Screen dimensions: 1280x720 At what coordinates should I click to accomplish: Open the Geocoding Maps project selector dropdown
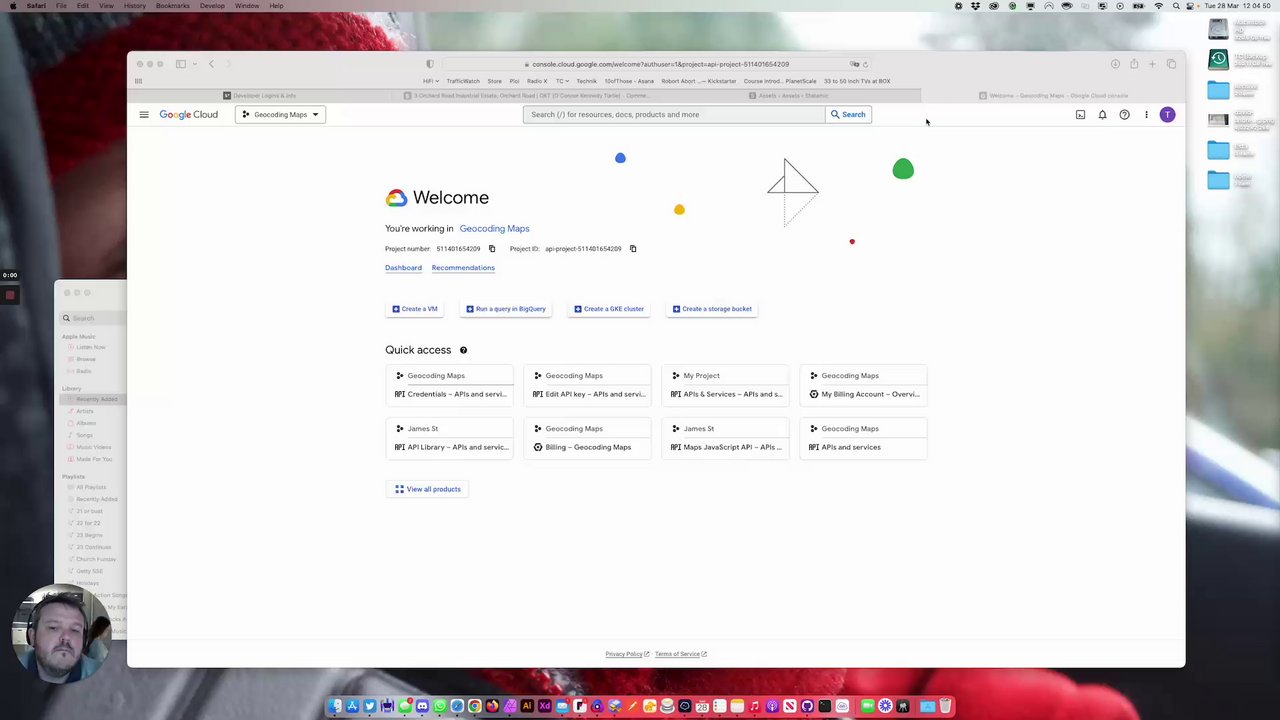(x=280, y=115)
